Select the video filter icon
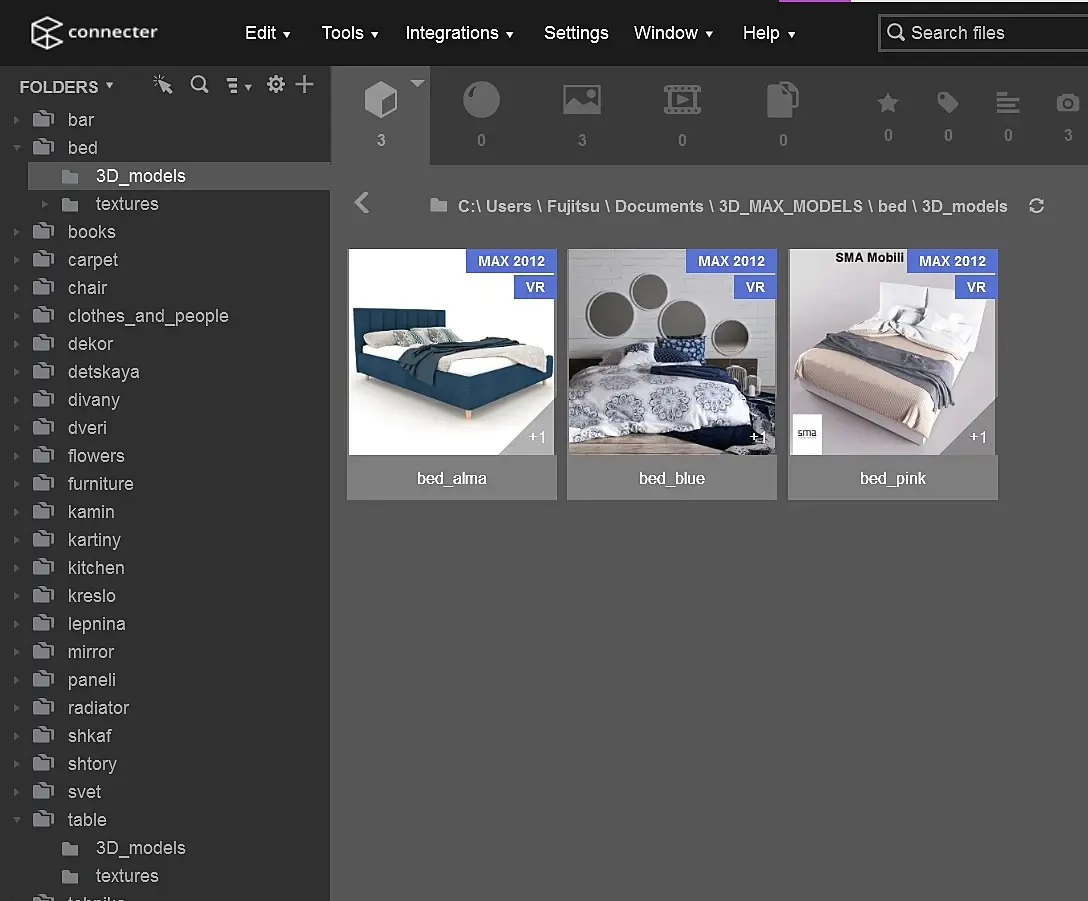Screen dimensions: 1088x901 [x=682, y=99]
